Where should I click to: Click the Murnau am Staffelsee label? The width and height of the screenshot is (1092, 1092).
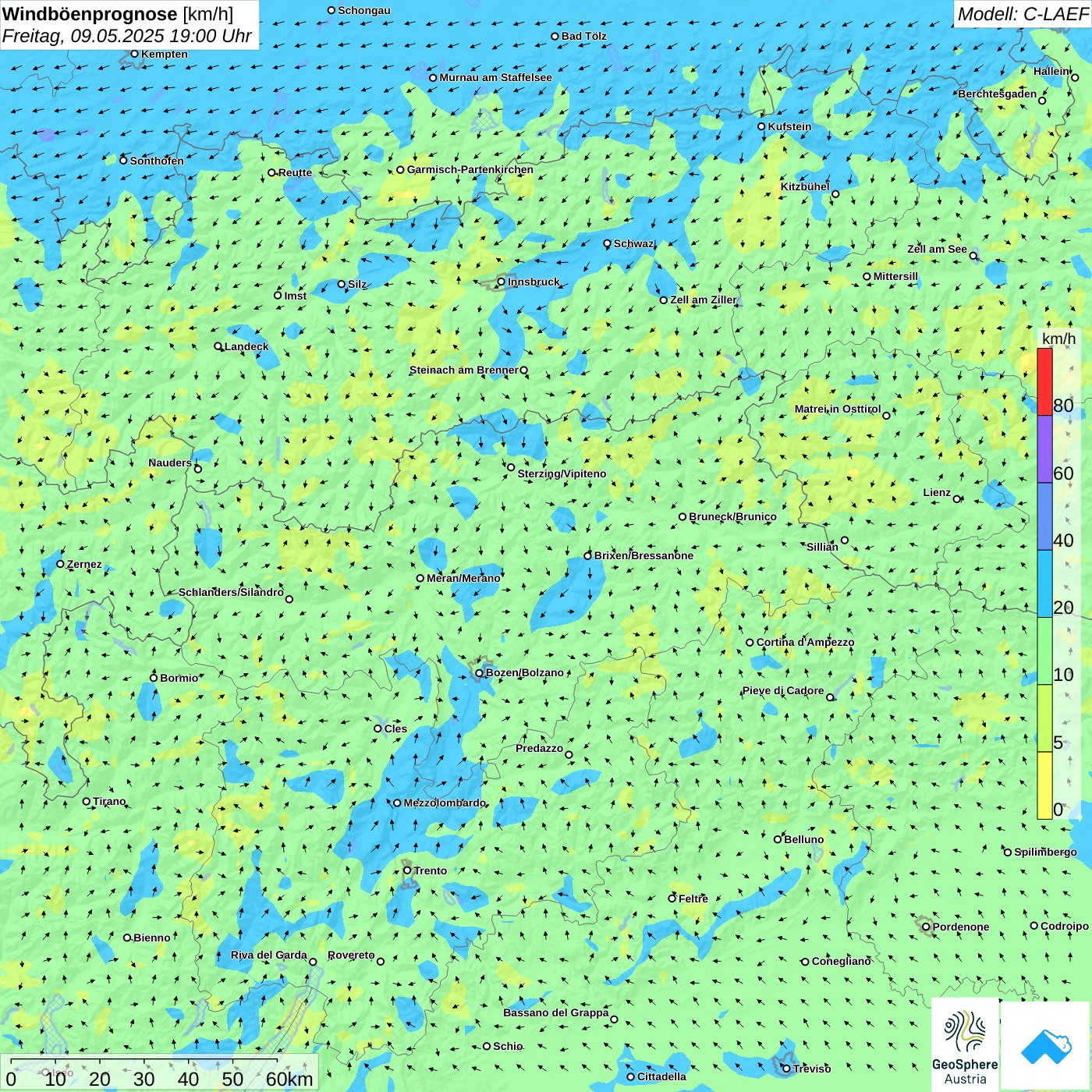[x=495, y=77]
